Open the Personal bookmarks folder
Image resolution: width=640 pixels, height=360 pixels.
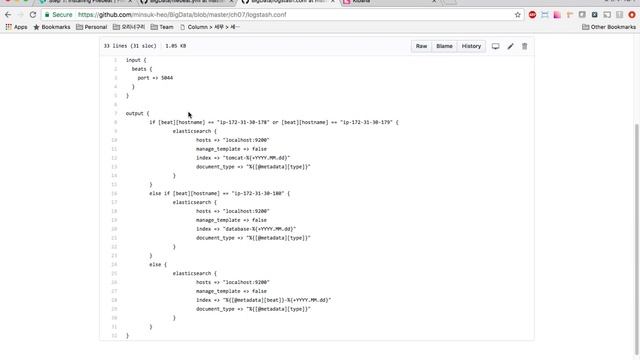(x=91, y=27)
